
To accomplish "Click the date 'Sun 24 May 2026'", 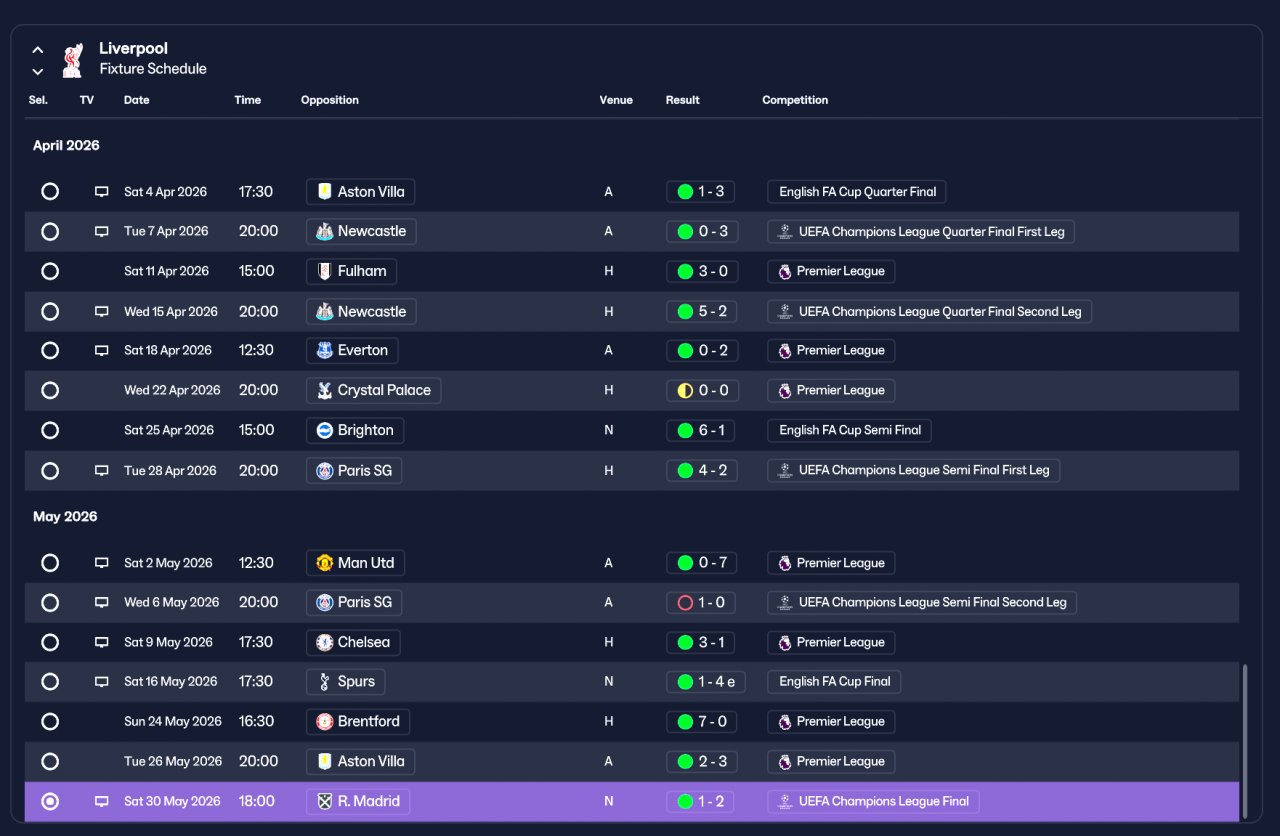I will click(173, 721).
